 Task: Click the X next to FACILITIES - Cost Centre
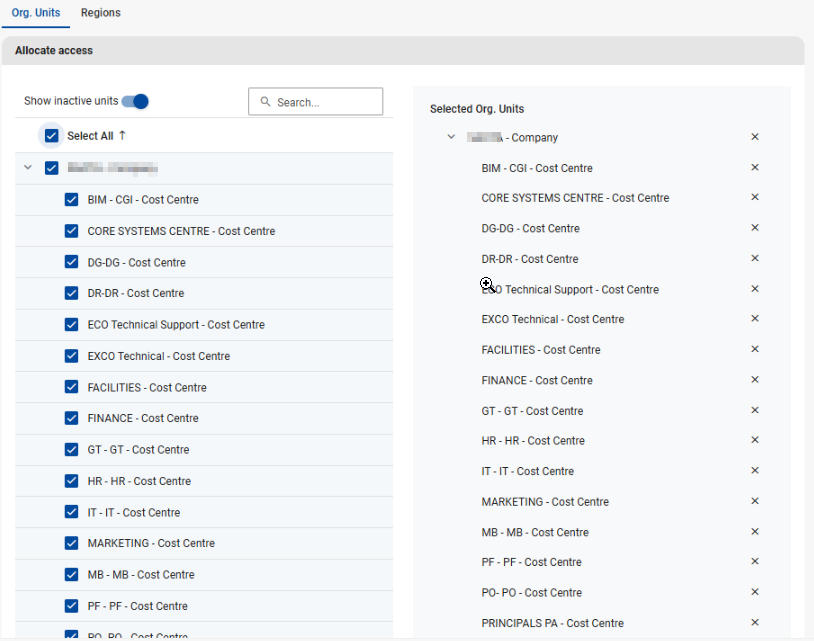(755, 350)
